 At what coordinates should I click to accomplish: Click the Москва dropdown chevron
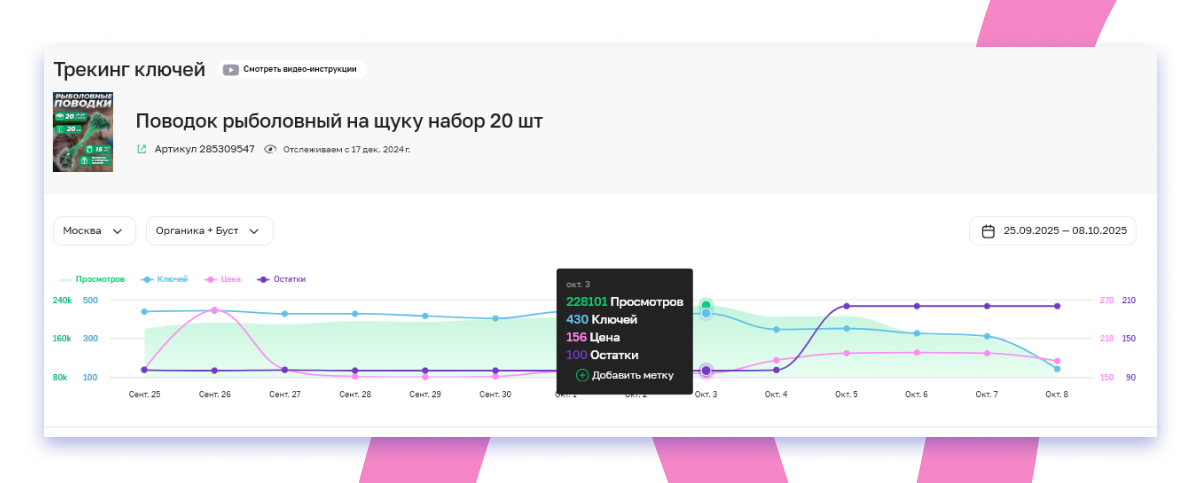coord(118,231)
